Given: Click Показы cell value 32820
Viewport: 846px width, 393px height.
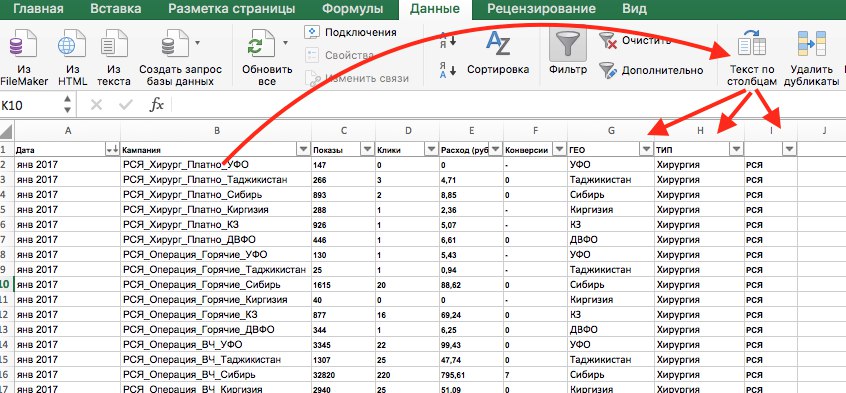Looking at the screenshot, I should [x=343, y=375].
